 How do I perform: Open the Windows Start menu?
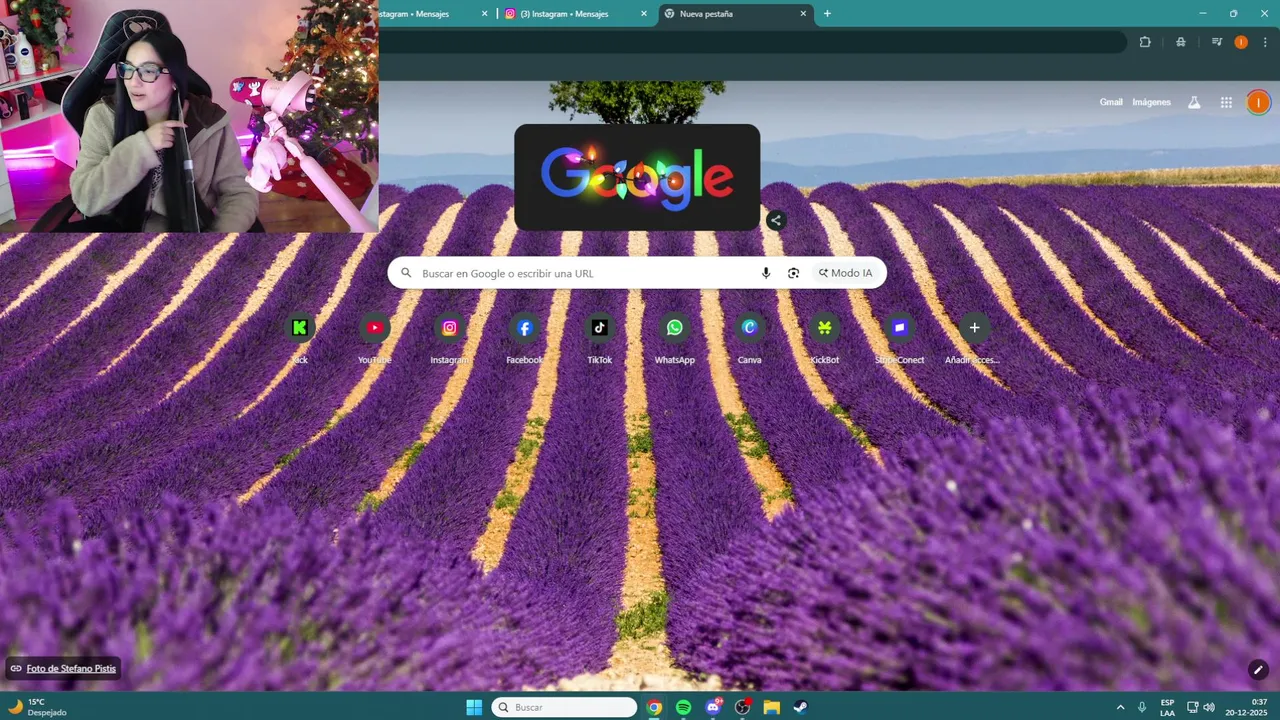(x=474, y=707)
